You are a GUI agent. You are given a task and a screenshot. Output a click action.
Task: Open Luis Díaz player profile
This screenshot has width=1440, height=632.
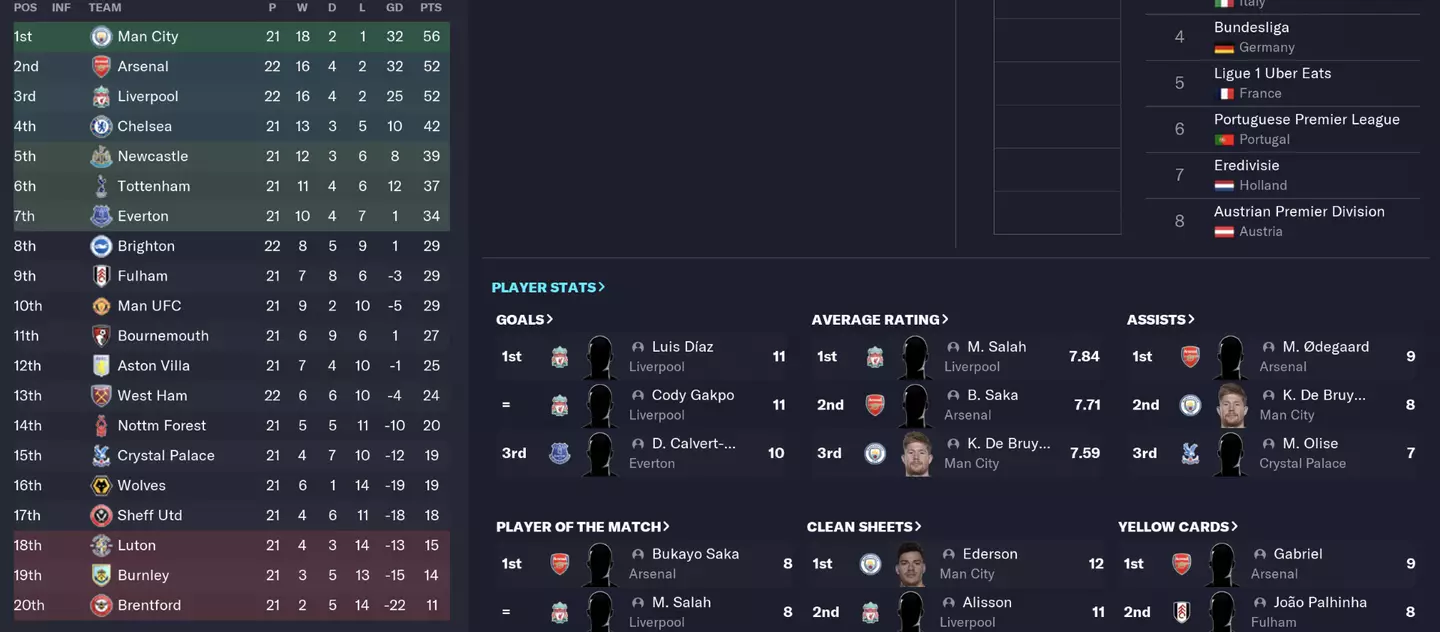tap(682, 347)
